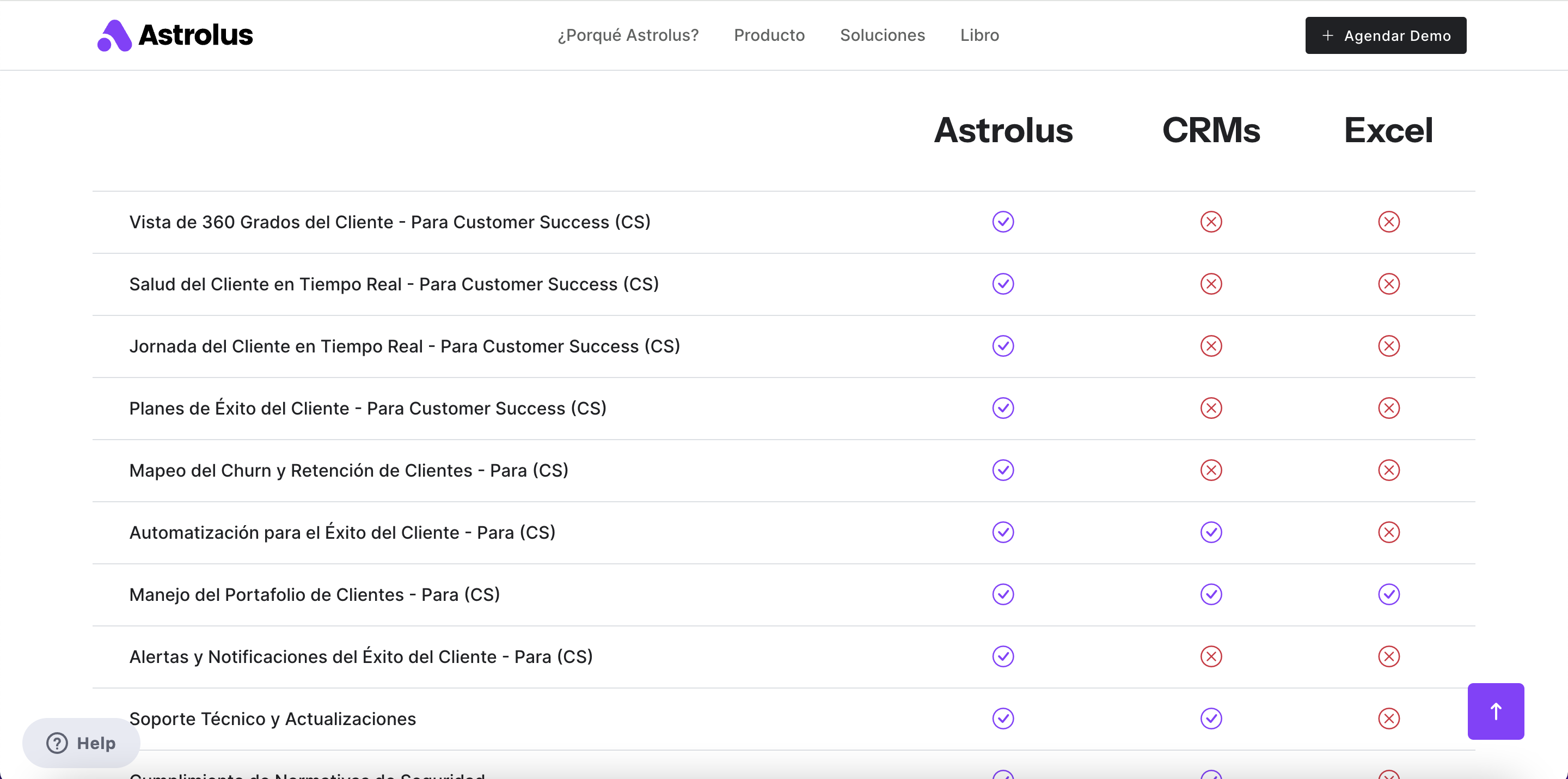Screen dimensions: 1568x779
Task: Open the Producto menu item
Action: (x=769, y=35)
